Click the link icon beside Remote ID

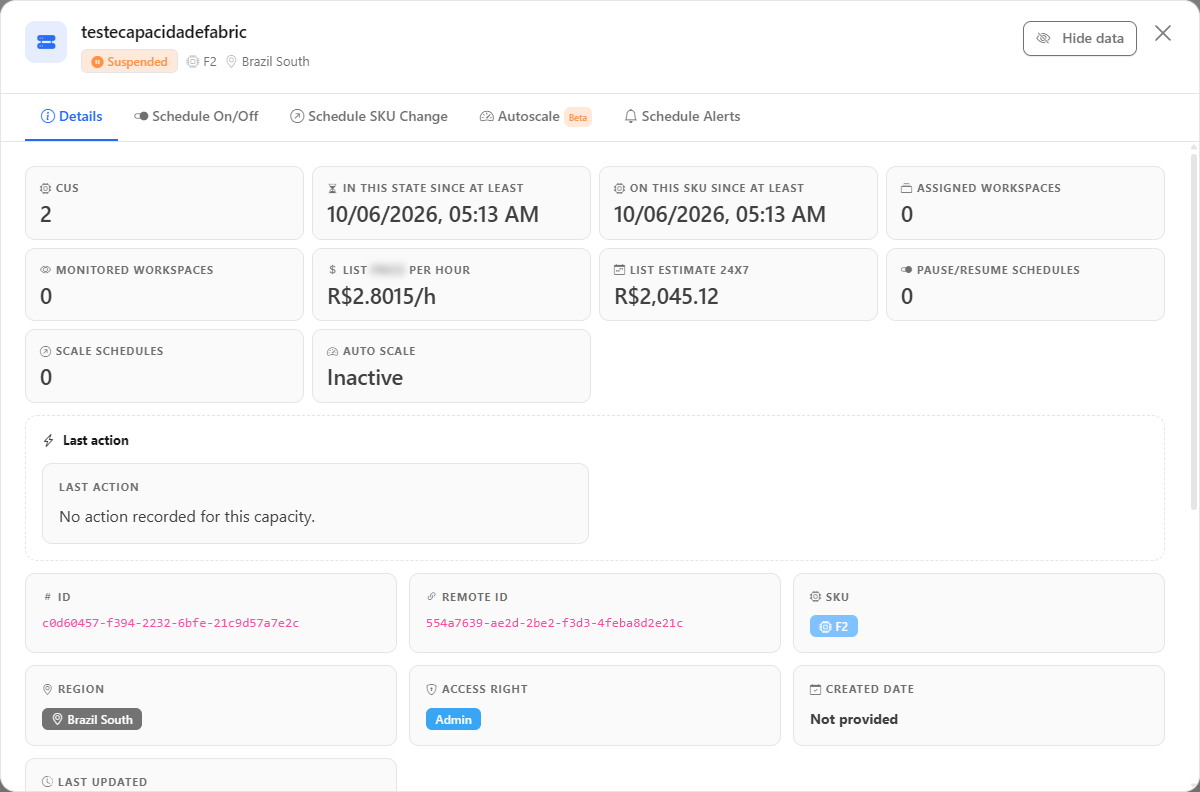click(431, 597)
